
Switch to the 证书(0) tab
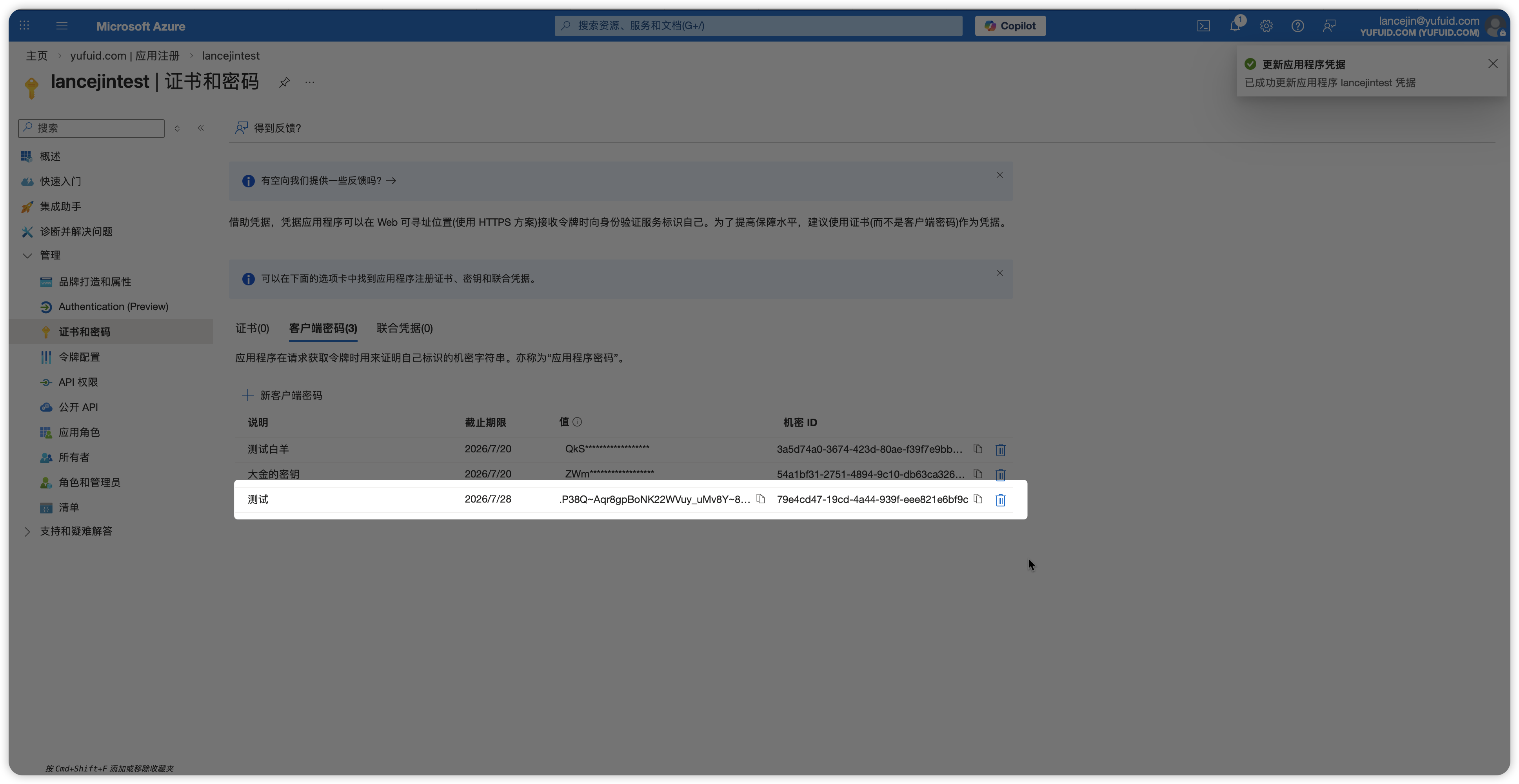pyautogui.click(x=253, y=328)
